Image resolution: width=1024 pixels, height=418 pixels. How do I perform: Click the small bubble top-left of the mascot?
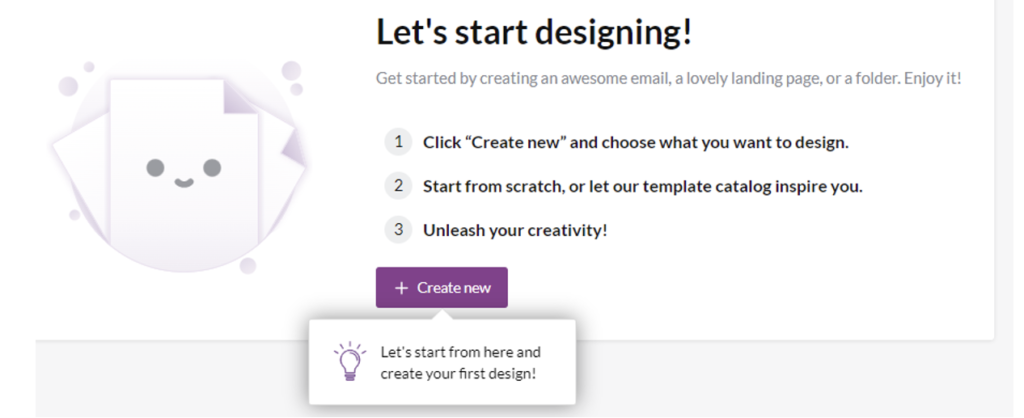click(88, 67)
